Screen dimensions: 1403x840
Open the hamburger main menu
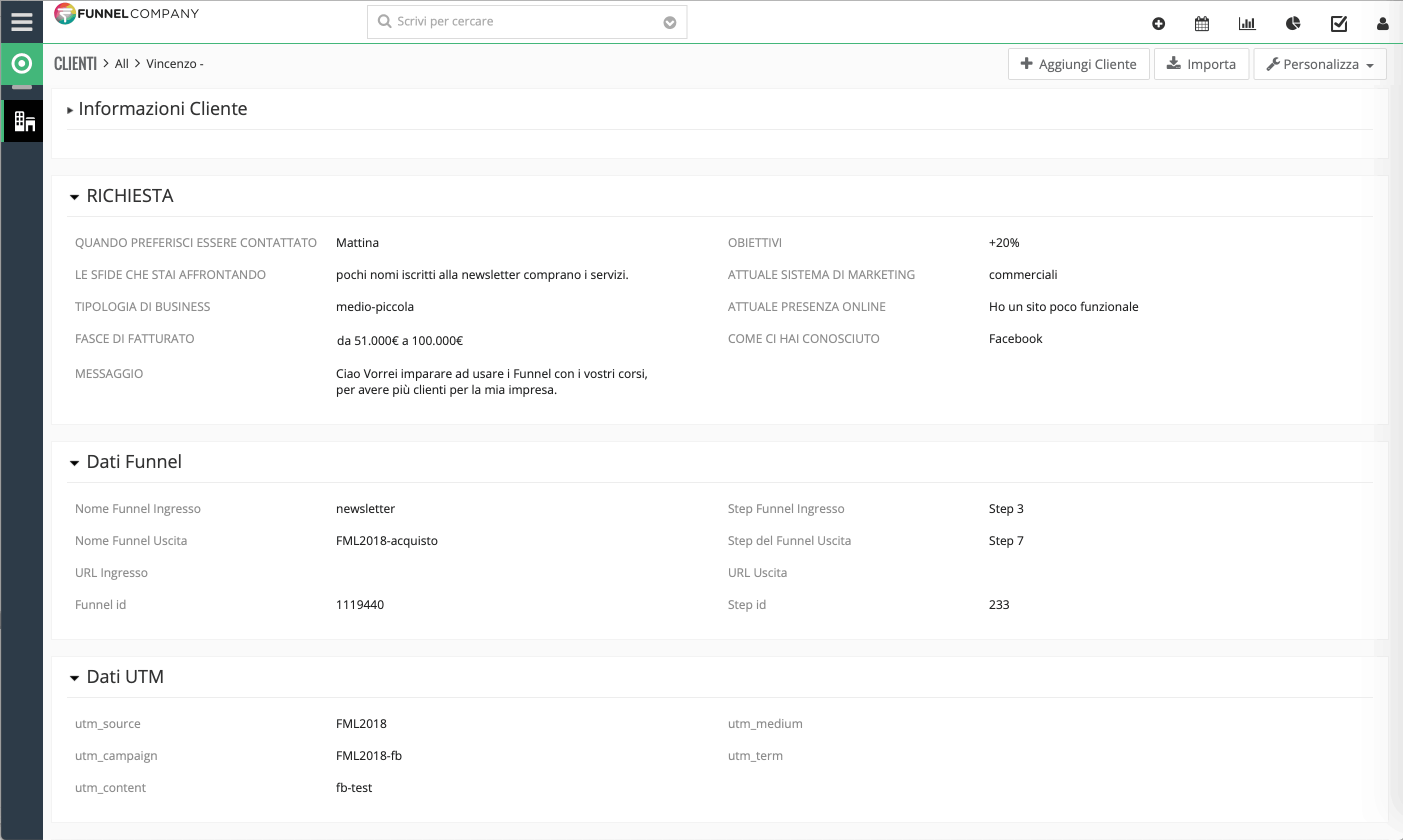(21, 21)
